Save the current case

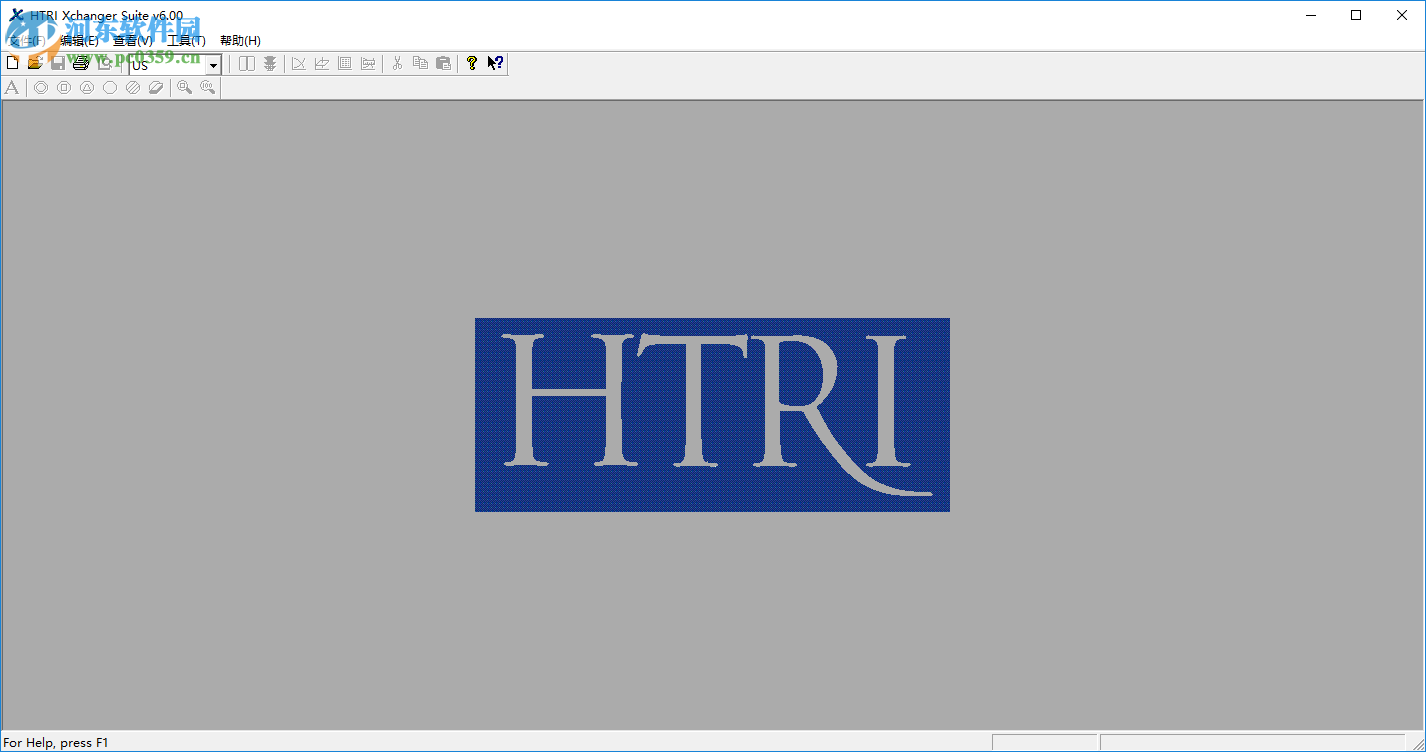(56, 62)
